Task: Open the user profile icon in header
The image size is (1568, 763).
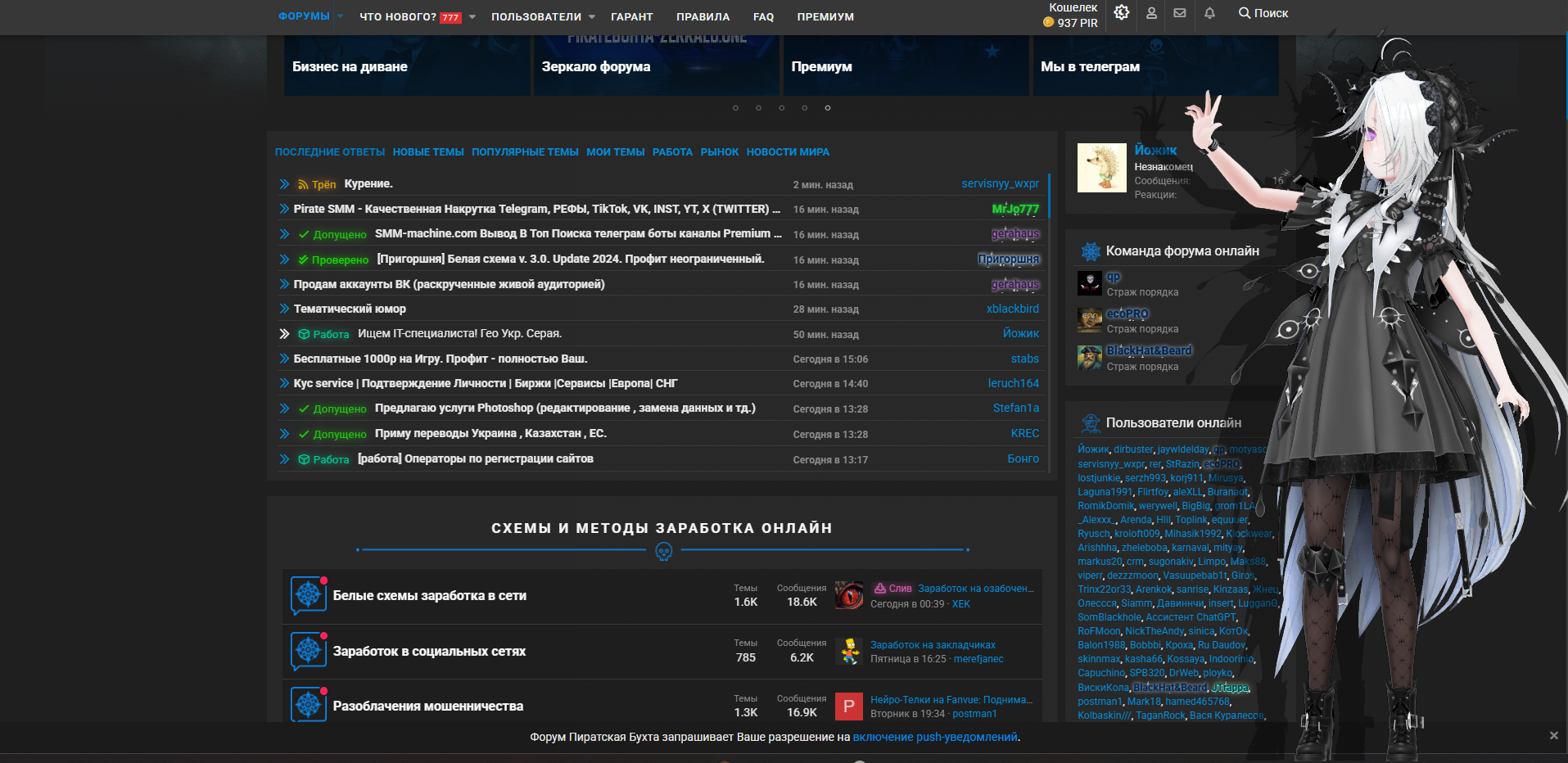Action: pos(1151,13)
